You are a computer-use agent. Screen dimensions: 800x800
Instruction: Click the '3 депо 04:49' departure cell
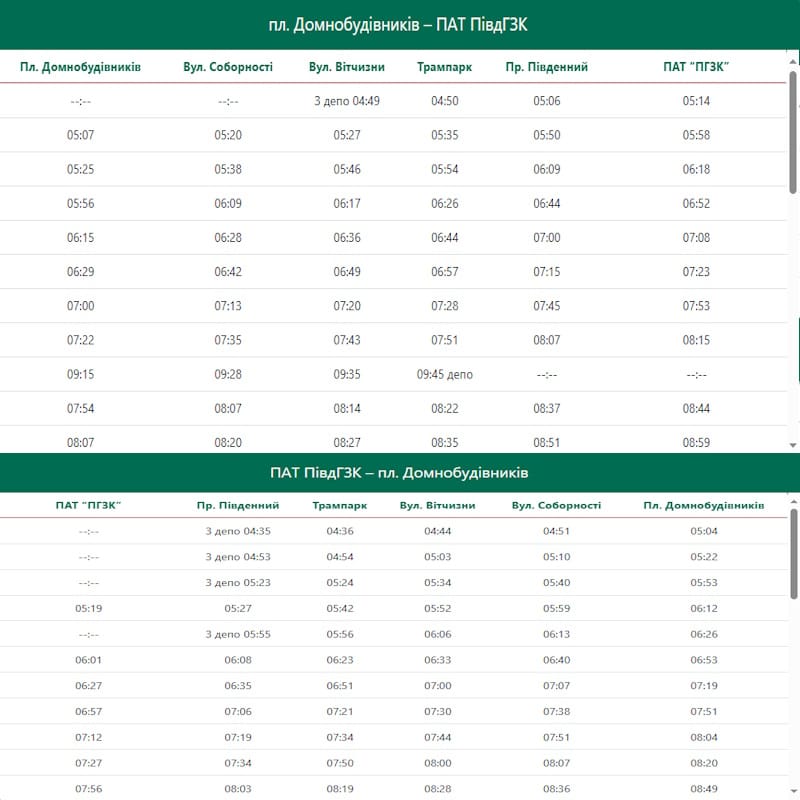pyautogui.click(x=347, y=101)
